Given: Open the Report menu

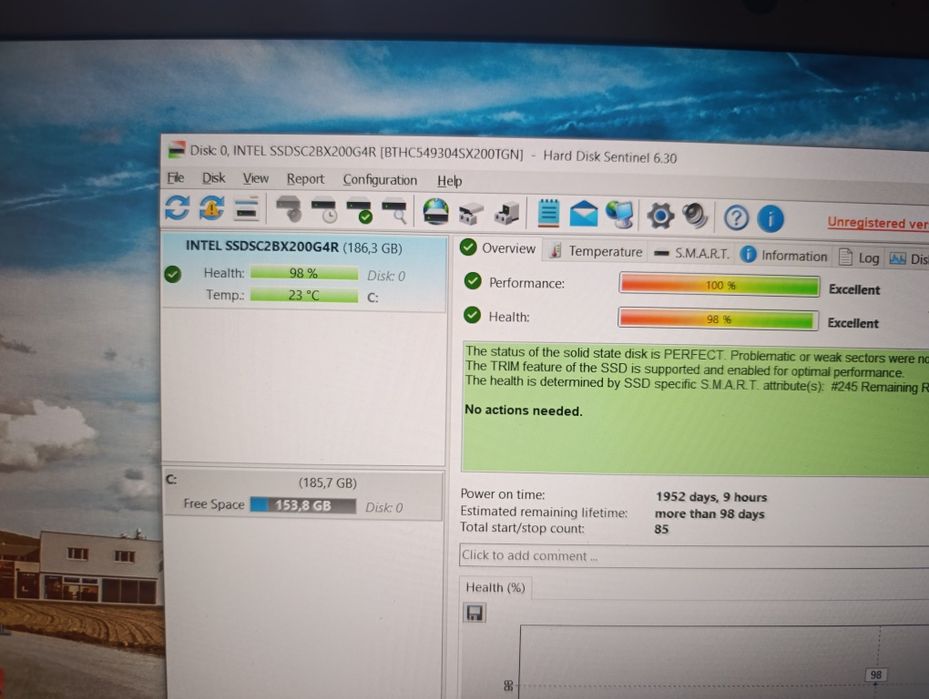Looking at the screenshot, I should [x=305, y=179].
